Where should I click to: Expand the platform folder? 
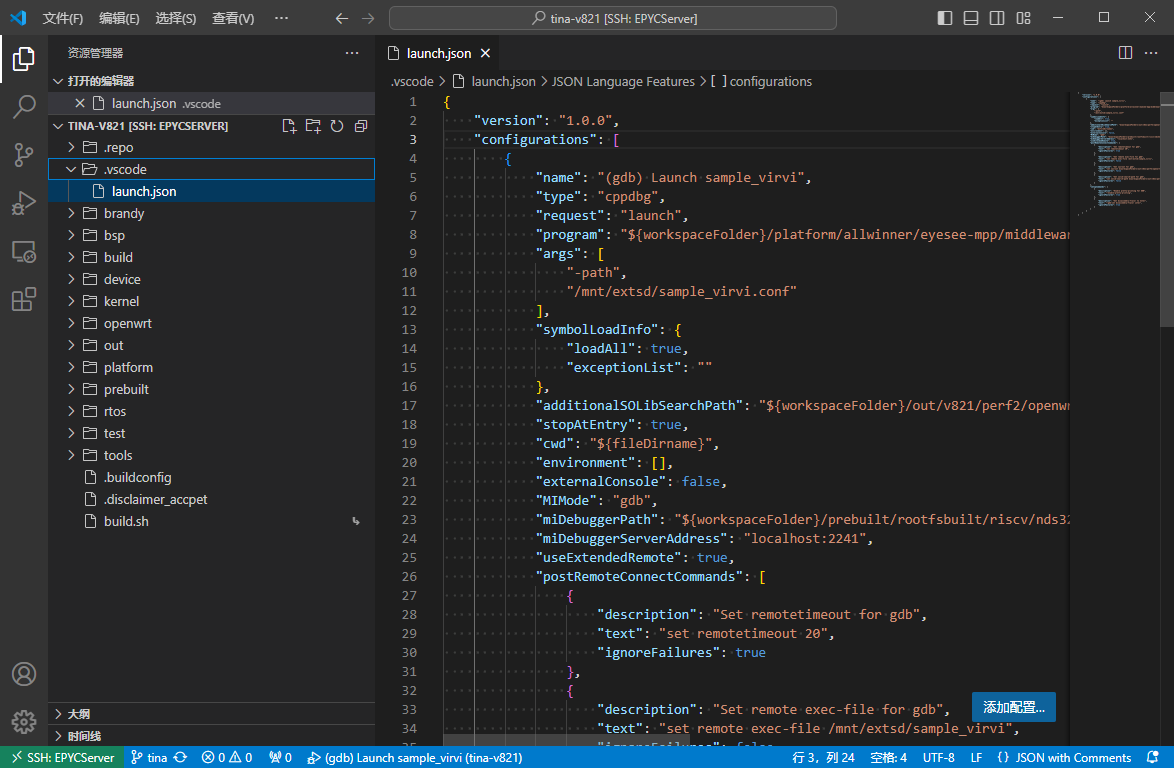[x=128, y=367]
